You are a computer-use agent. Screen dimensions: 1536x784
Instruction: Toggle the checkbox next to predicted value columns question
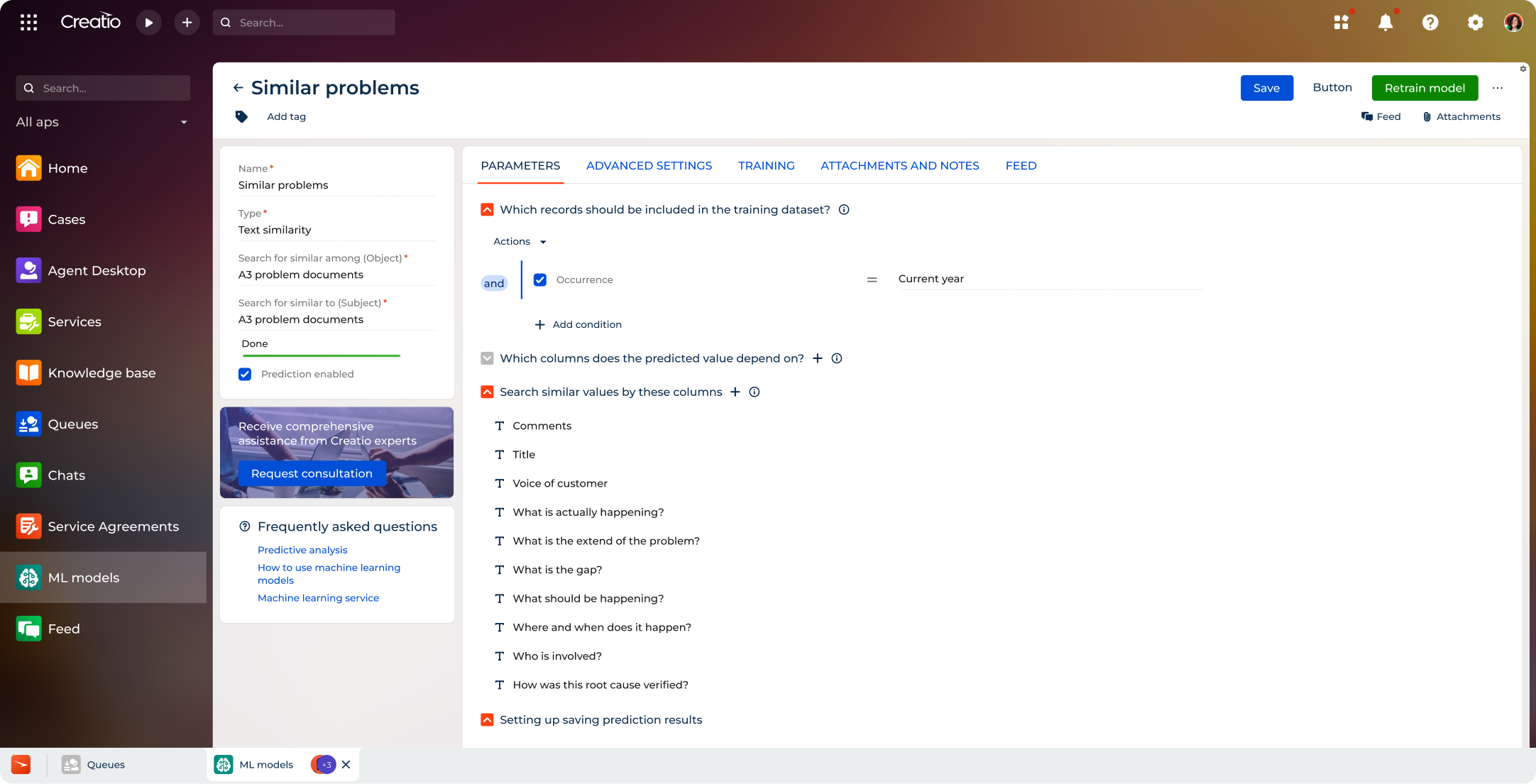click(487, 358)
